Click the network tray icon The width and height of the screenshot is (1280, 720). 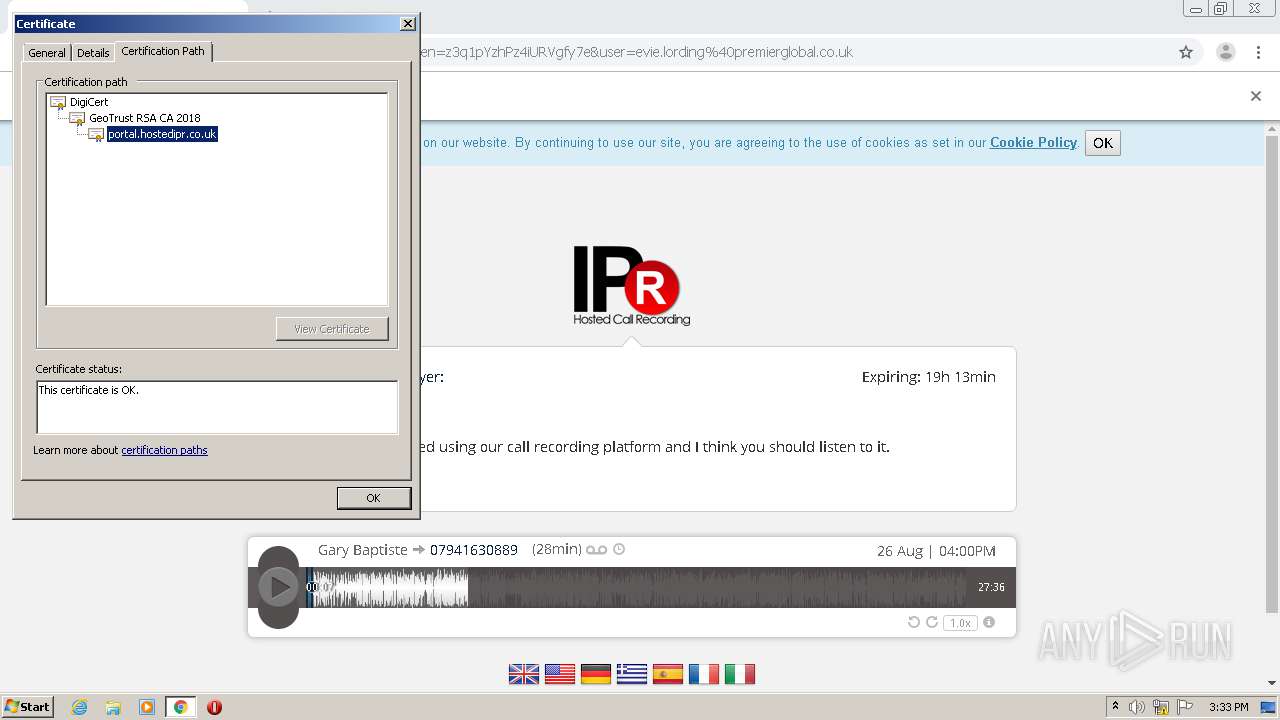click(1161, 707)
